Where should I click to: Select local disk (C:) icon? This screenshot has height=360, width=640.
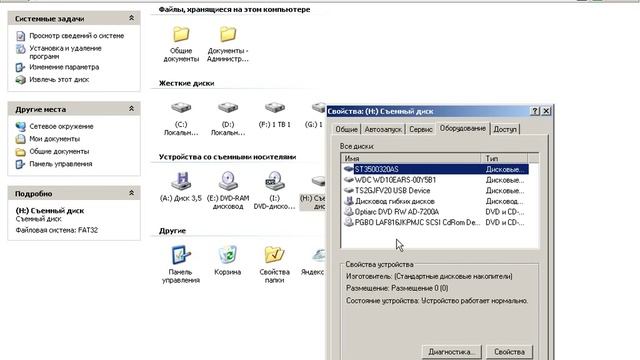click(181, 108)
